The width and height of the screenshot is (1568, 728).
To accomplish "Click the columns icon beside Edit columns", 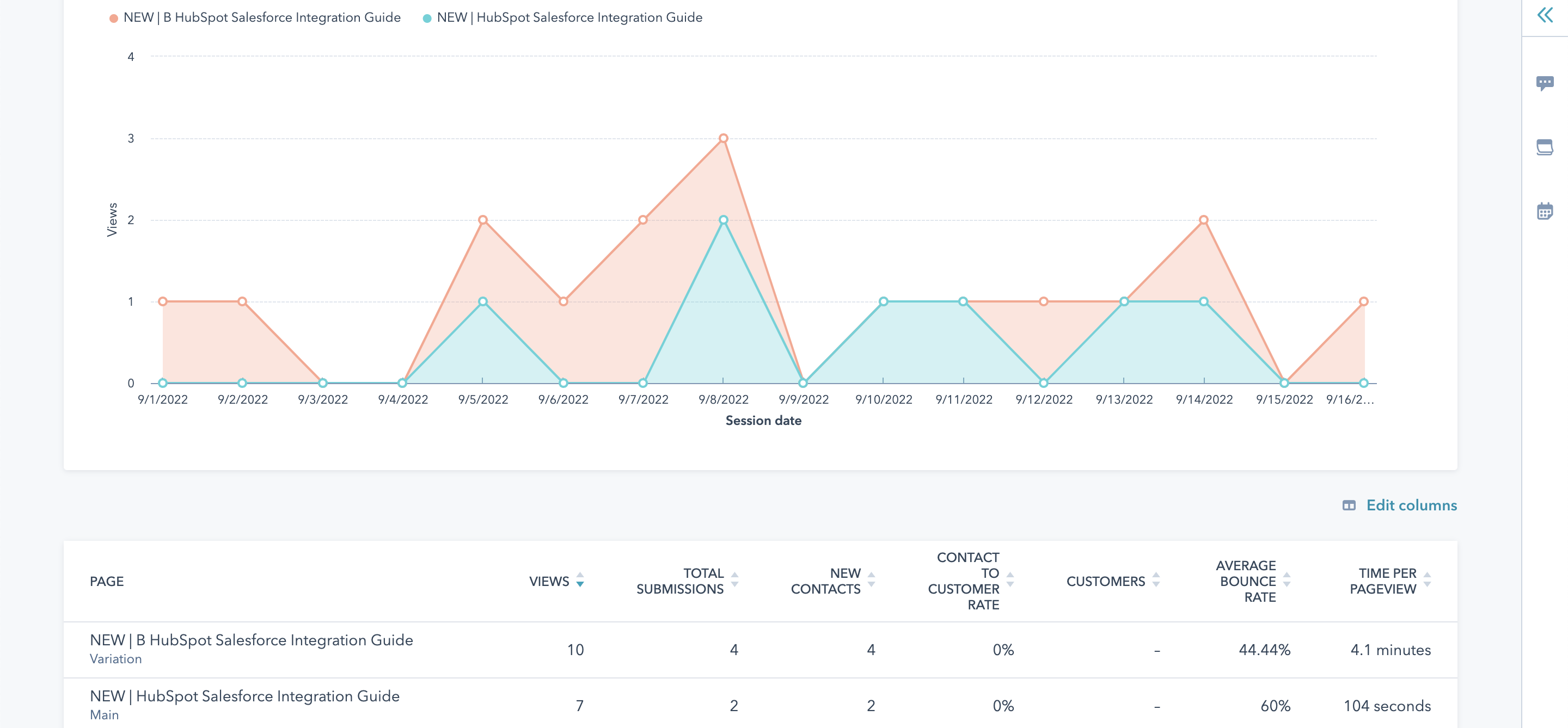I will (1349, 505).
